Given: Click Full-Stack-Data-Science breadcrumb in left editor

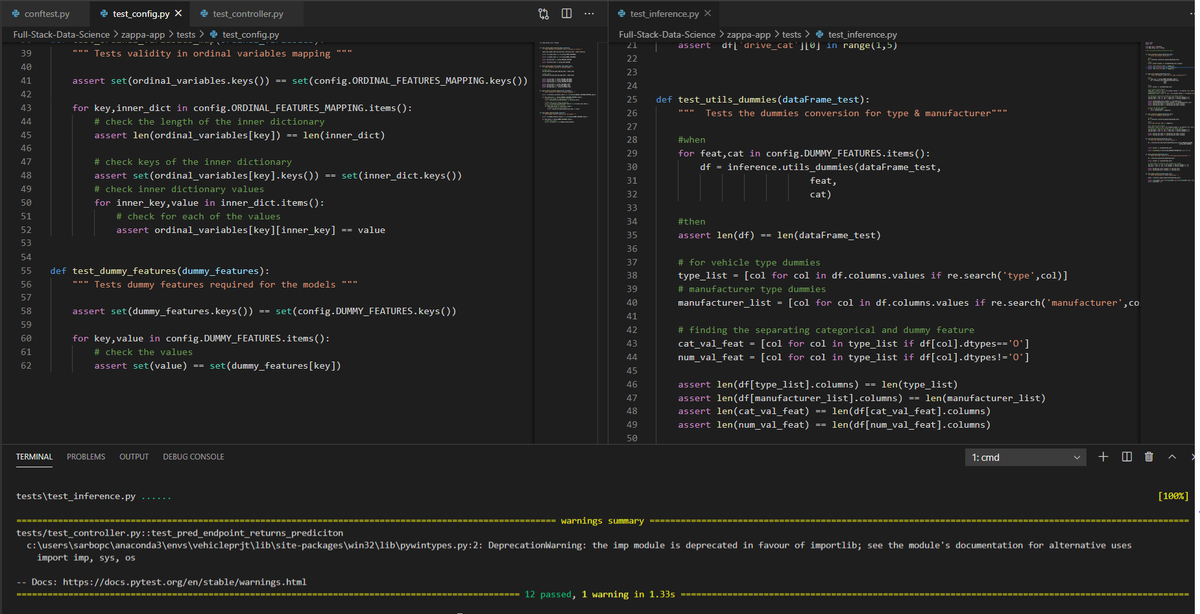Looking at the screenshot, I should (61, 35).
